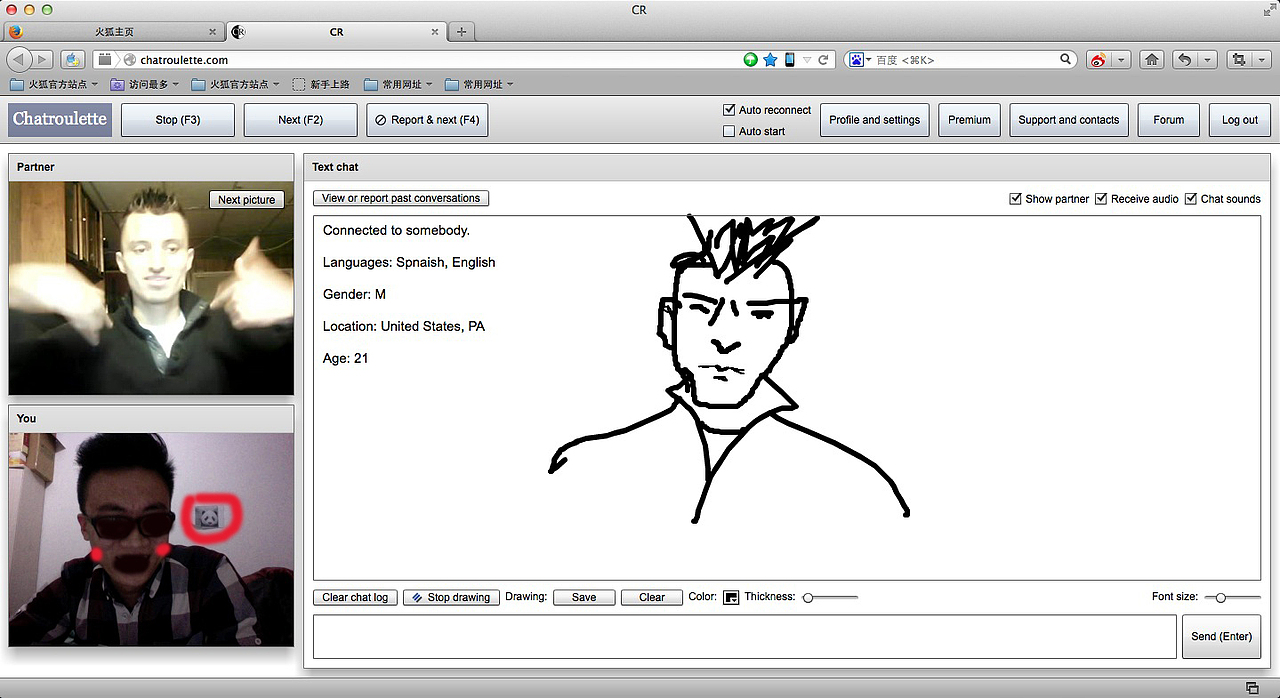
Task: Open the Premium page
Action: (x=969, y=120)
